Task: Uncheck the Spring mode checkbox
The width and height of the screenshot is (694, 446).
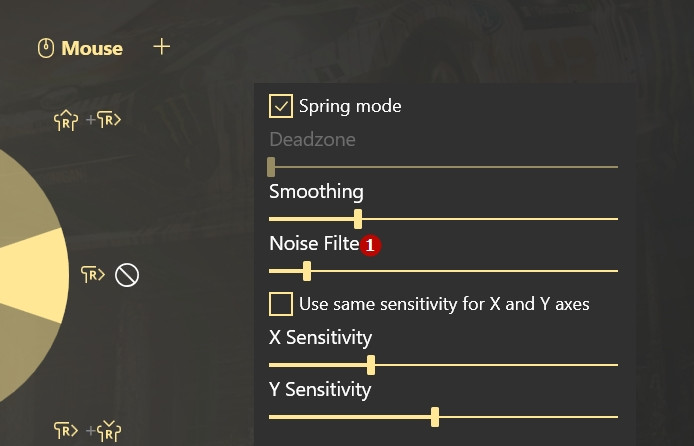Action: [281, 106]
